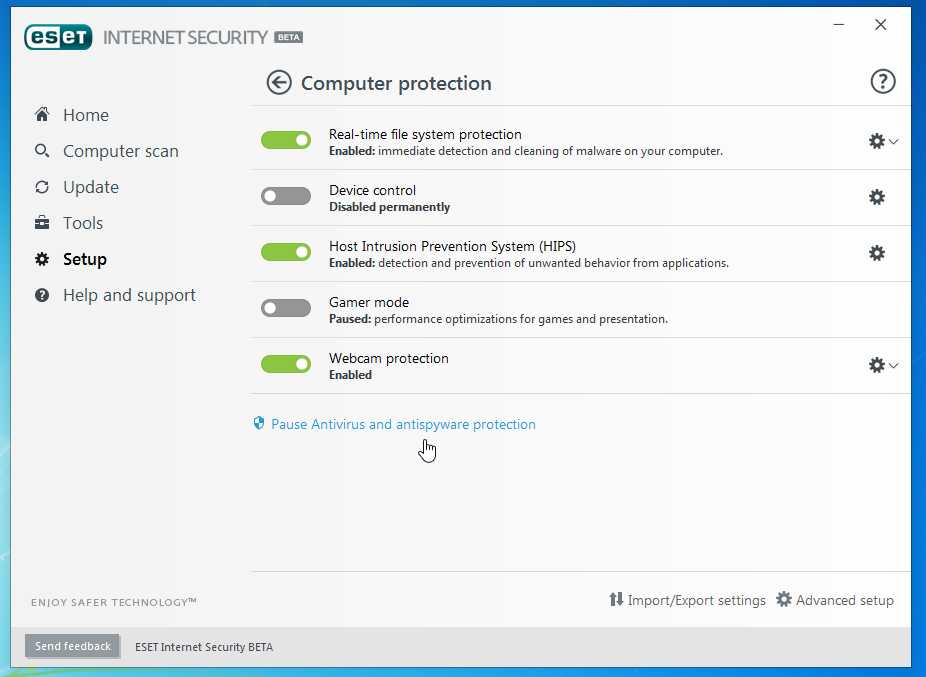Expand Real-time file system protection gear dropdown
This screenshot has height=677, width=926.
pos(883,141)
